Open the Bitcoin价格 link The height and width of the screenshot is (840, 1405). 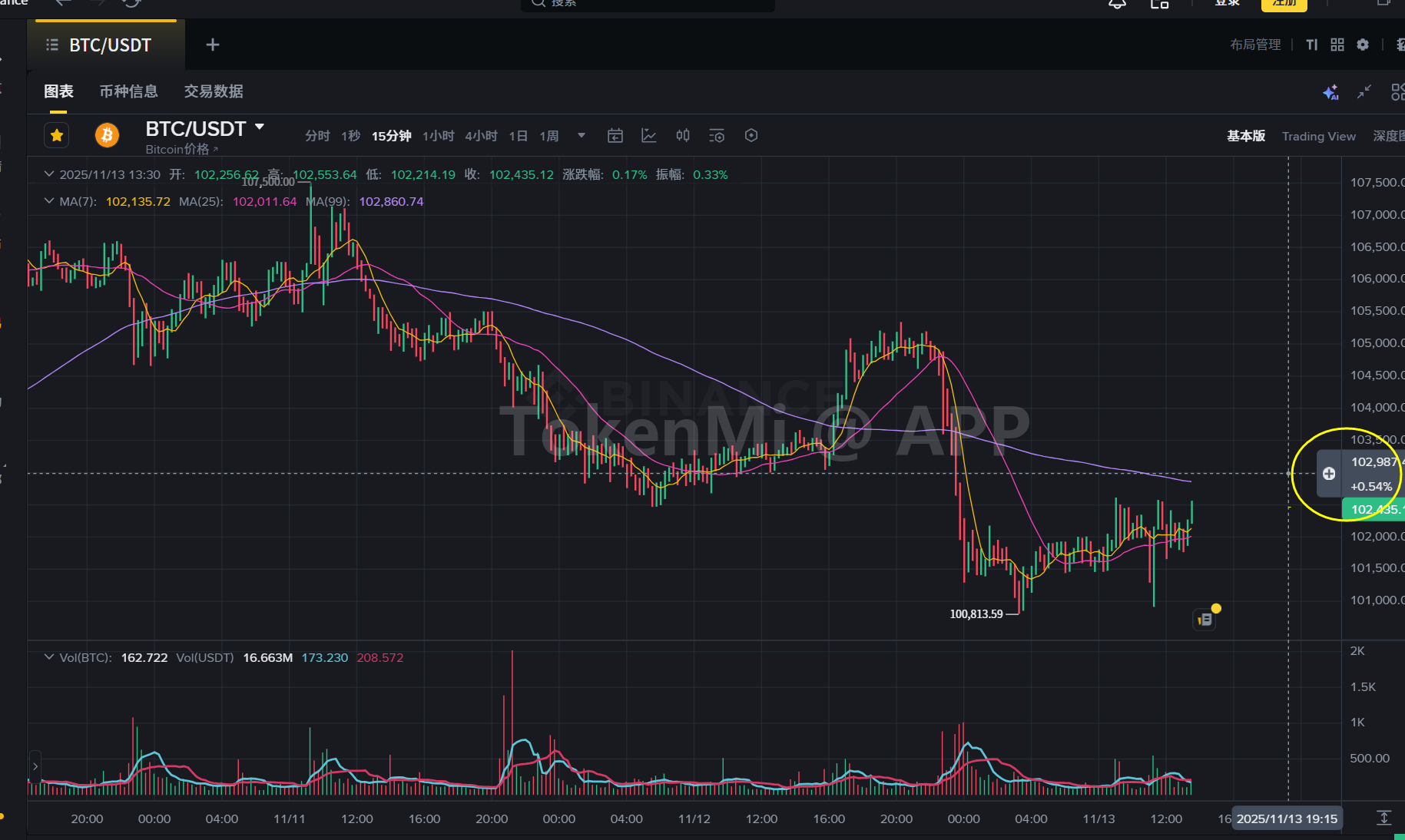point(181,149)
